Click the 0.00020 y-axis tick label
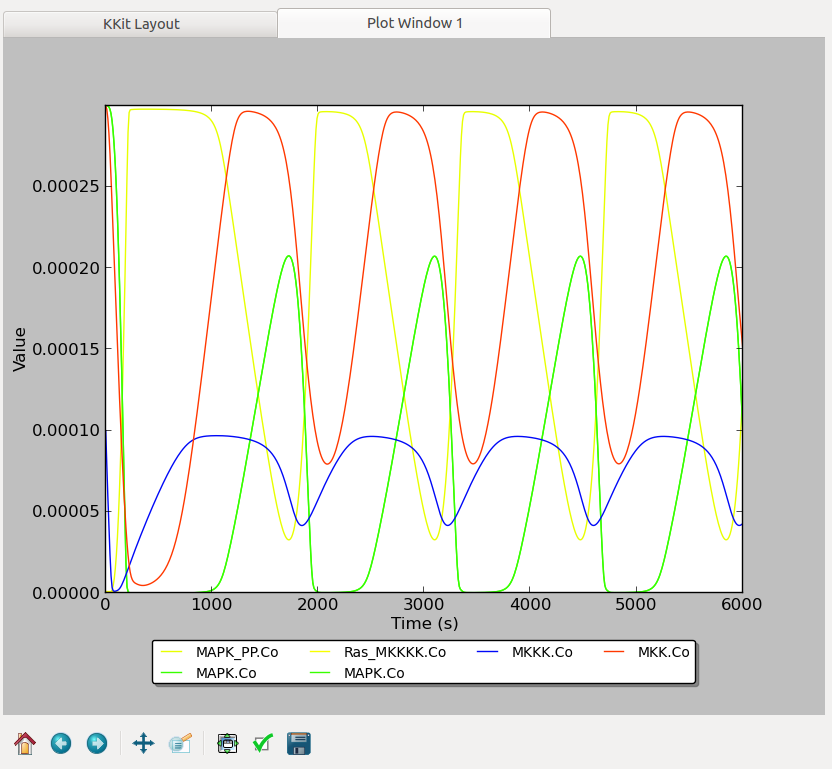The height and width of the screenshot is (769, 832). tap(66, 268)
